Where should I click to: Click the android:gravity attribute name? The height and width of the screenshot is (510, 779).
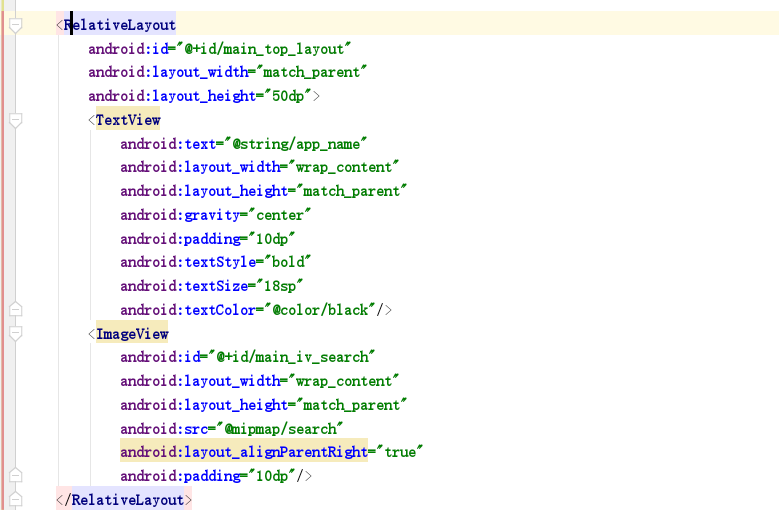(x=180, y=215)
